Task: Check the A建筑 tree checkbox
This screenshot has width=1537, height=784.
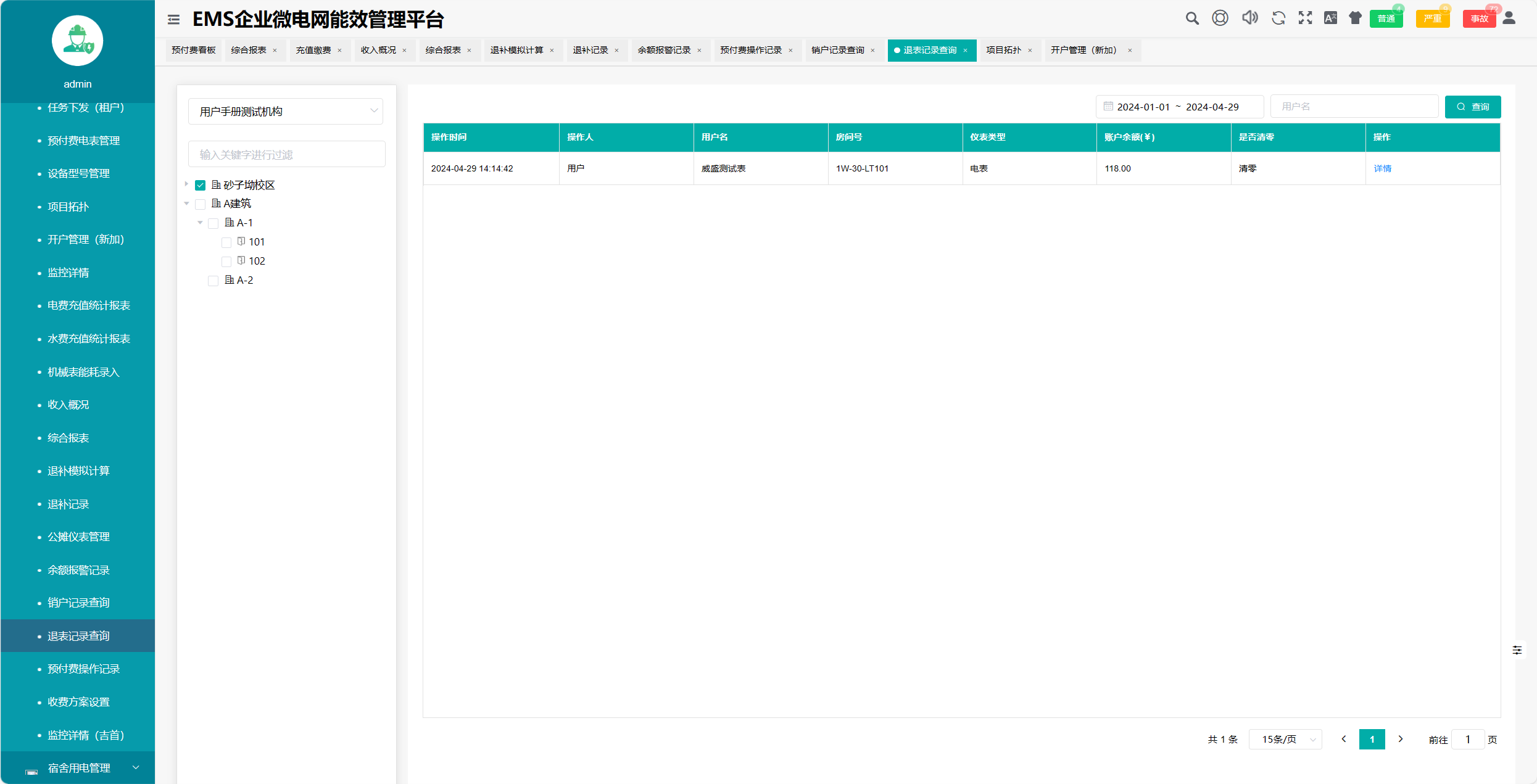Action: (x=201, y=204)
